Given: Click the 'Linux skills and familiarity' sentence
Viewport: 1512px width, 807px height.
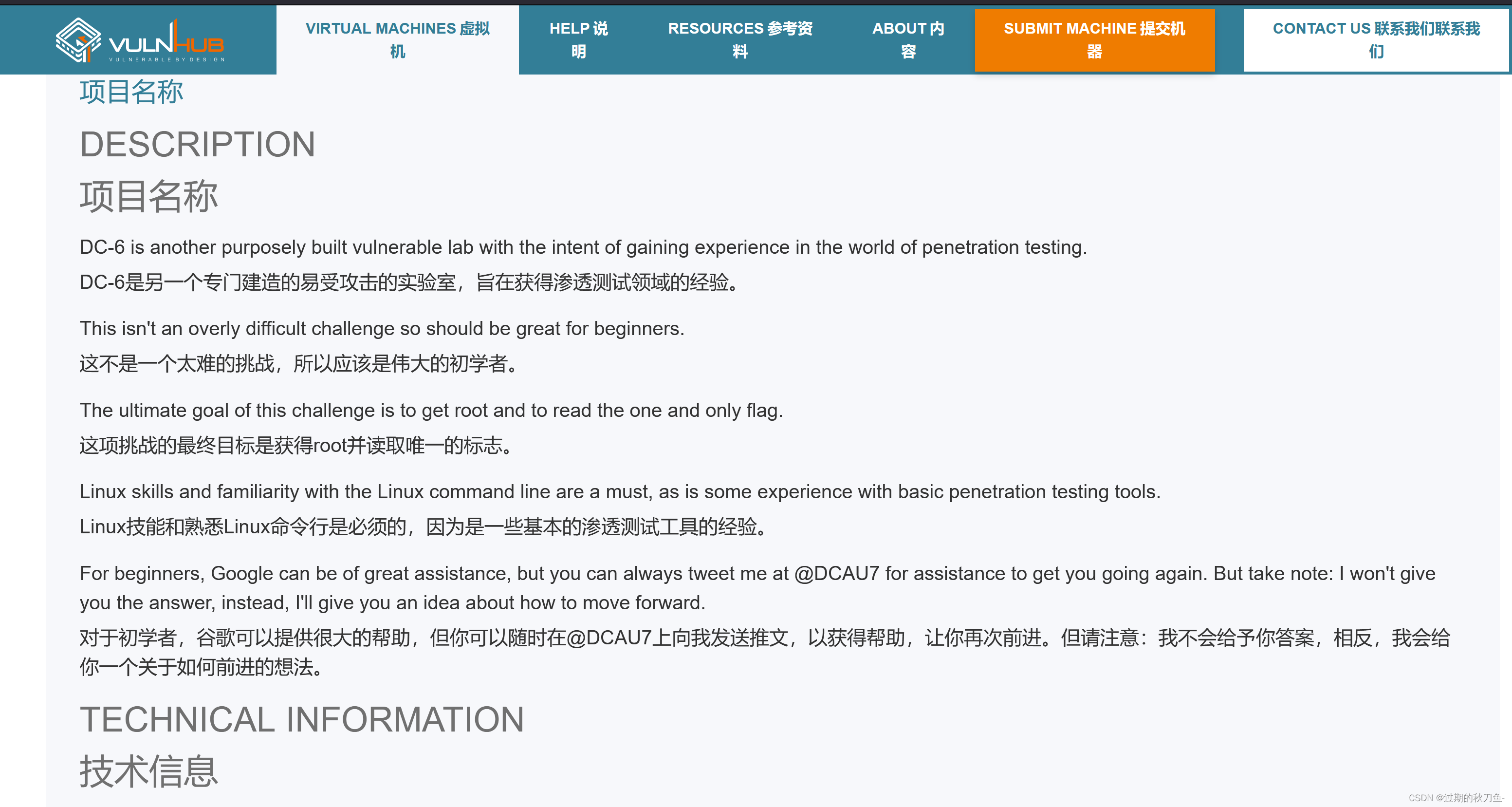Looking at the screenshot, I should pos(619,491).
